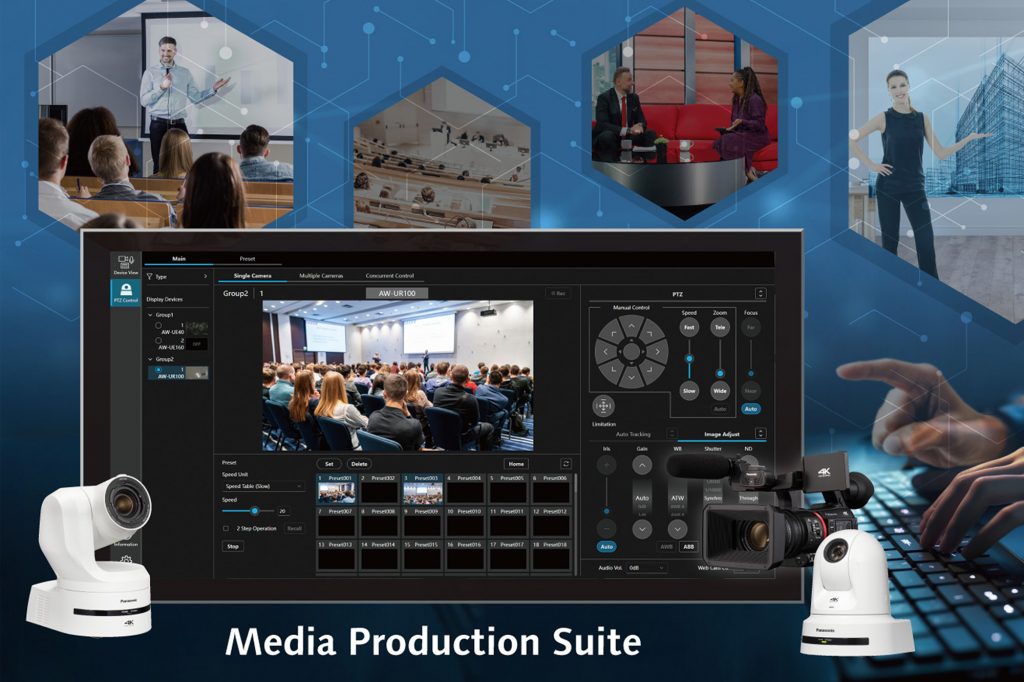Toggle the Iris Auto button
This screenshot has height=682, width=1024.
tap(607, 547)
